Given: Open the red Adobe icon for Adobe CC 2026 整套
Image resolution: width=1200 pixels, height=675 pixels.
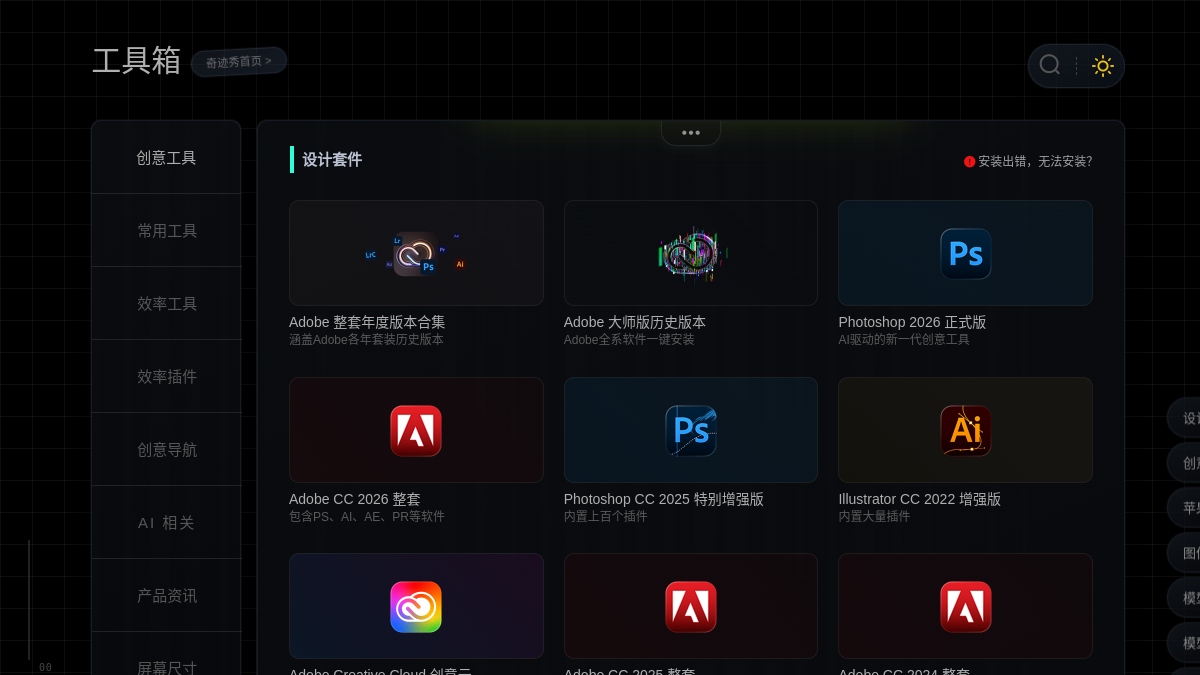Looking at the screenshot, I should tap(416, 430).
